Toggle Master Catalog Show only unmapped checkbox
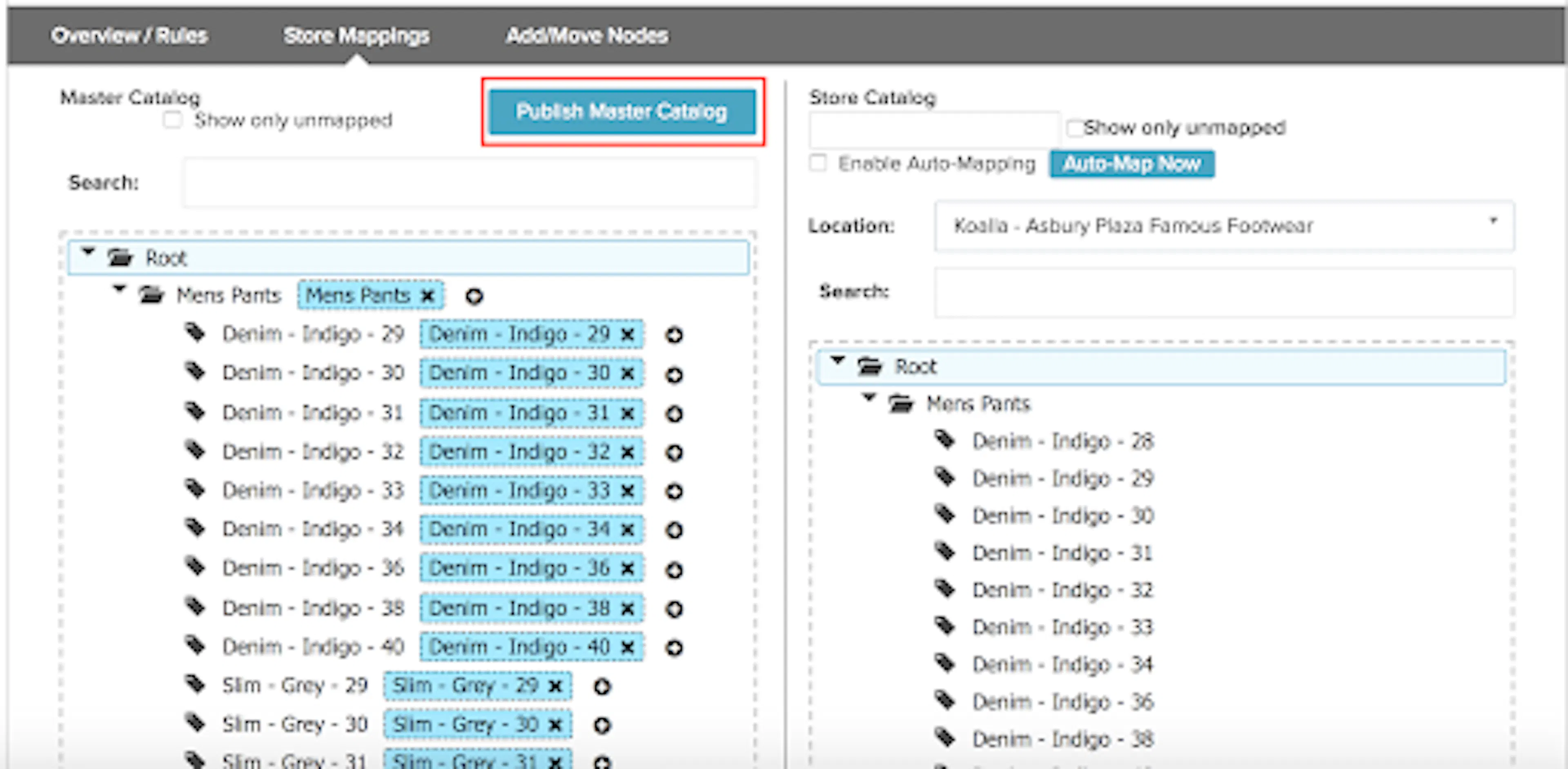Image resolution: width=1568 pixels, height=769 pixels. point(172,120)
